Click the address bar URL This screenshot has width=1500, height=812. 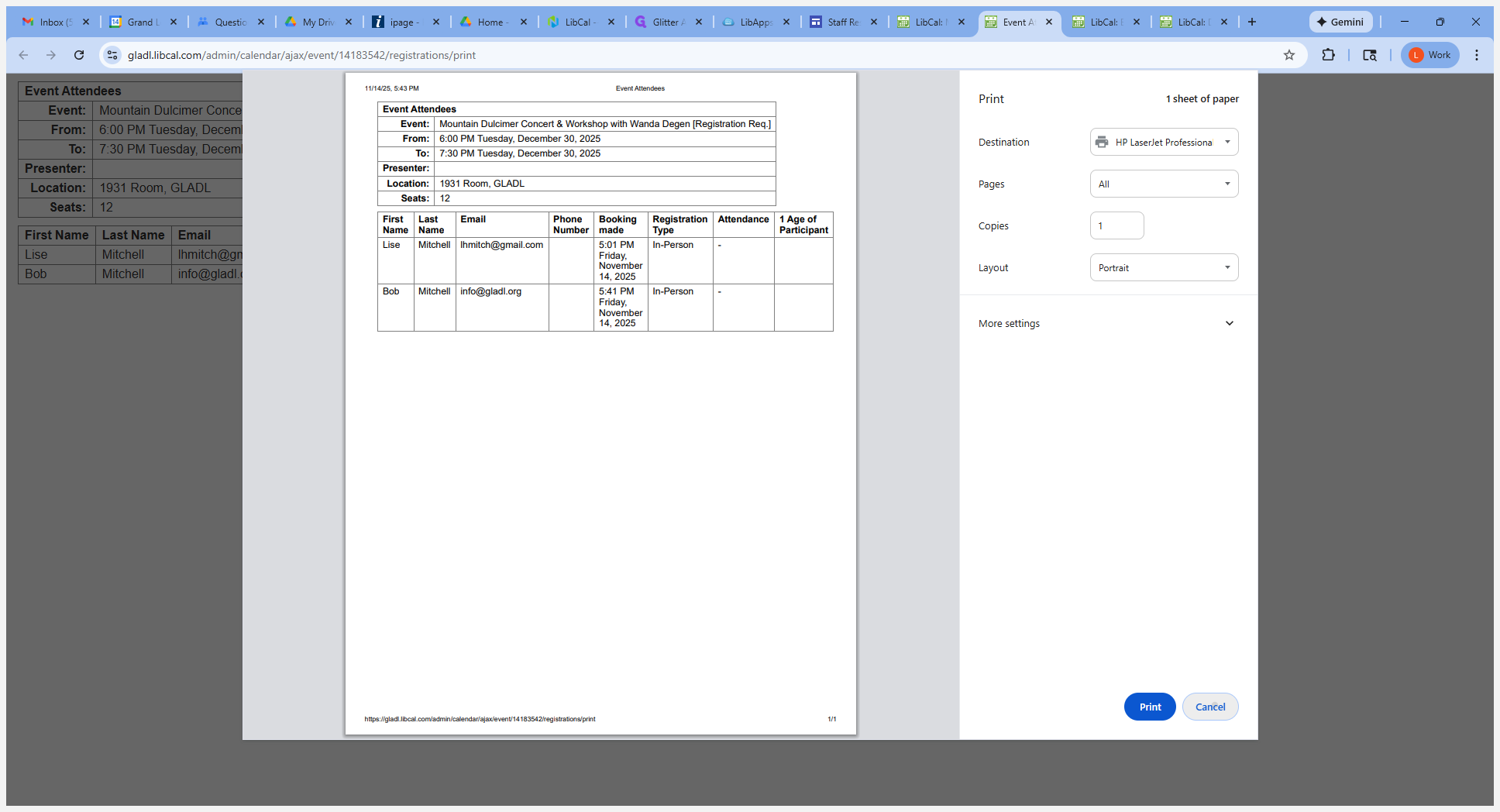[x=301, y=55]
